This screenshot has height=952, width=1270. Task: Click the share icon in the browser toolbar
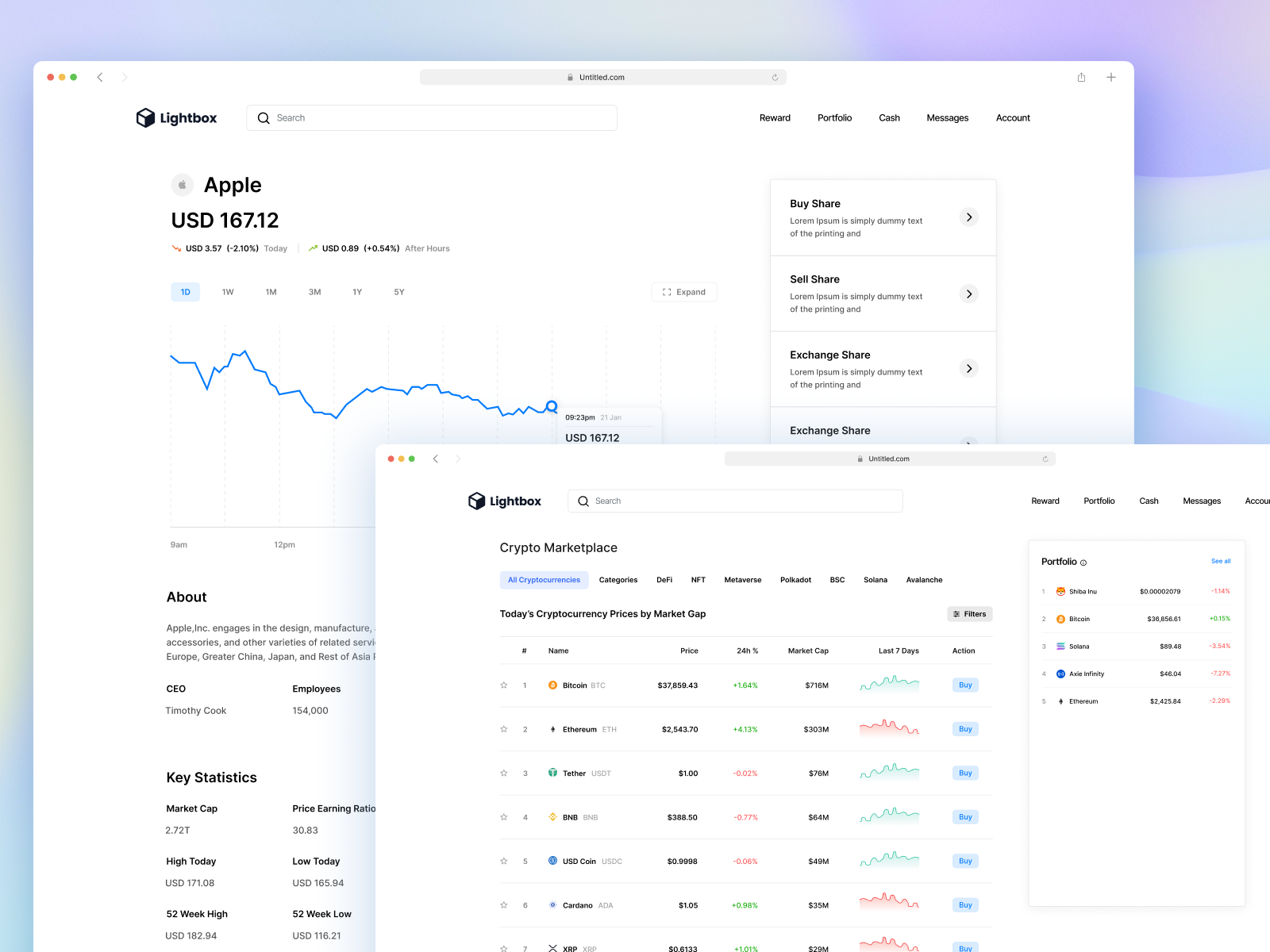point(1081,77)
